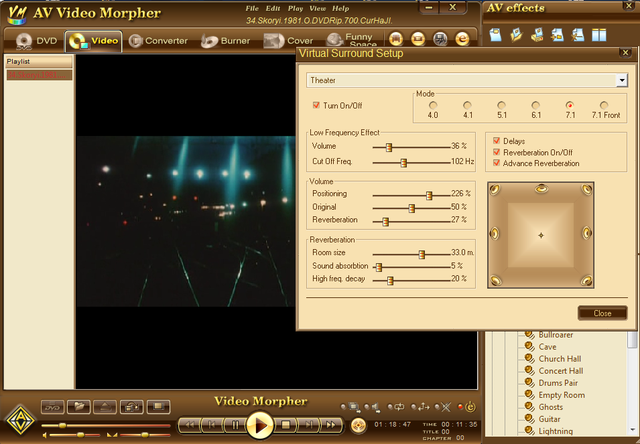This screenshot has height=444, width=640.
Task: Toggle the Turn On/Off checkbox
Action: coord(316,105)
